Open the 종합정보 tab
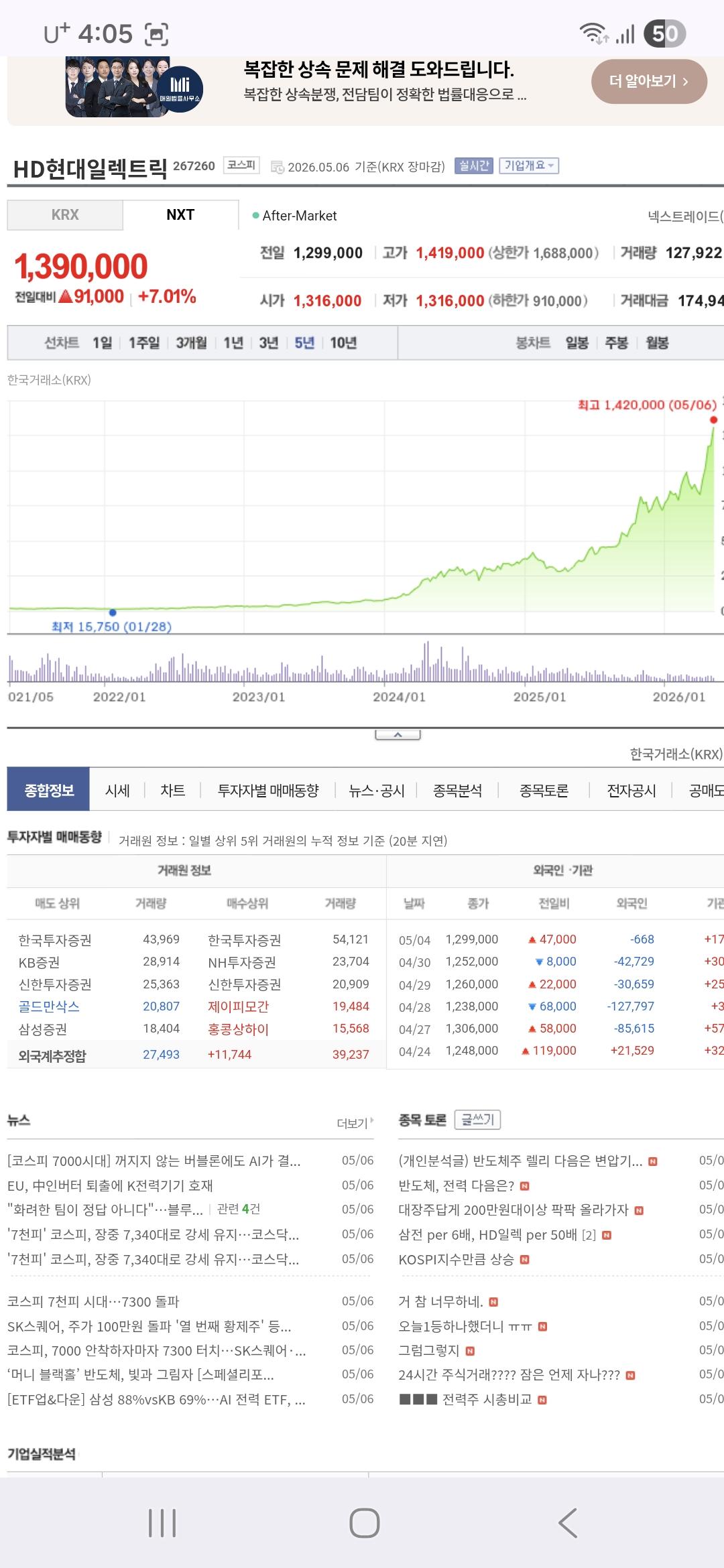 [x=48, y=790]
